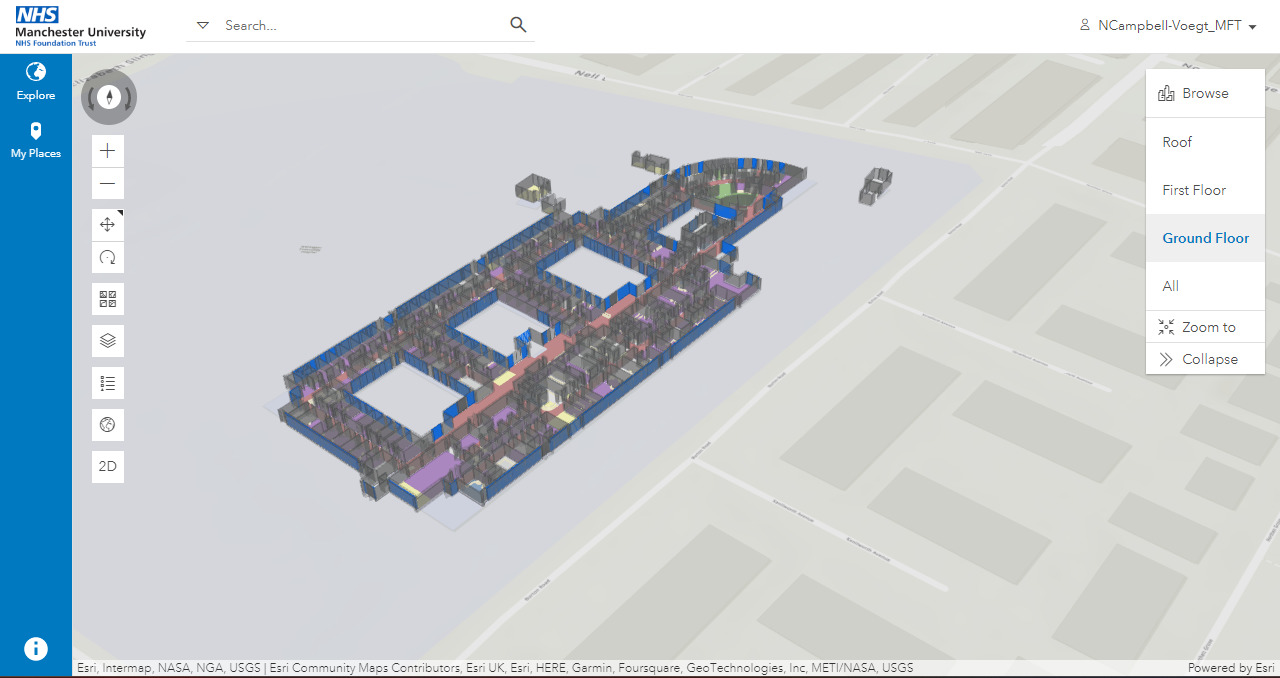
Task: Switch the scene to 2D mode
Action: [x=107, y=466]
